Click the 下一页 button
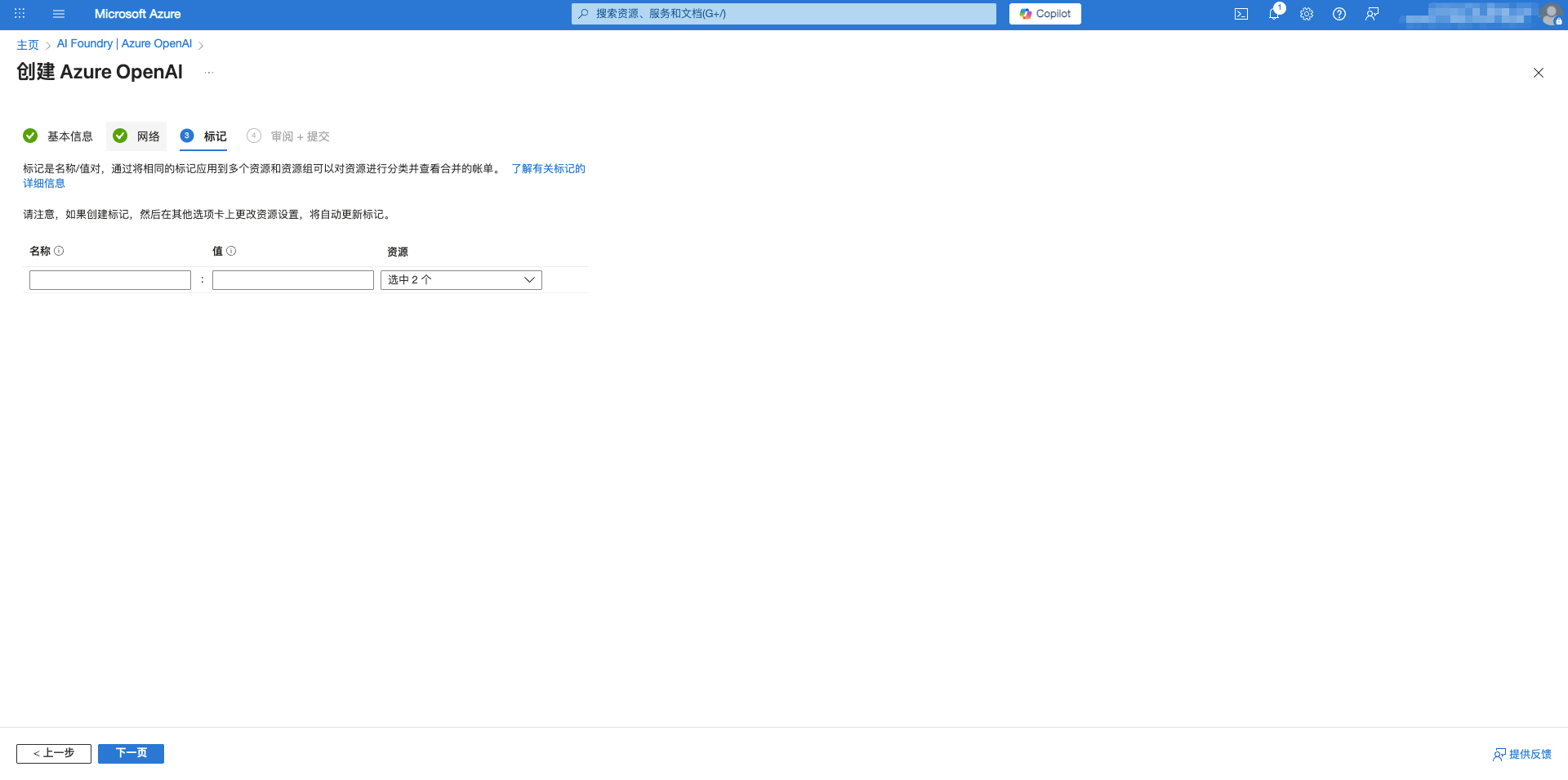The height and width of the screenshot is (780, 1568). (x=131, y=753)
